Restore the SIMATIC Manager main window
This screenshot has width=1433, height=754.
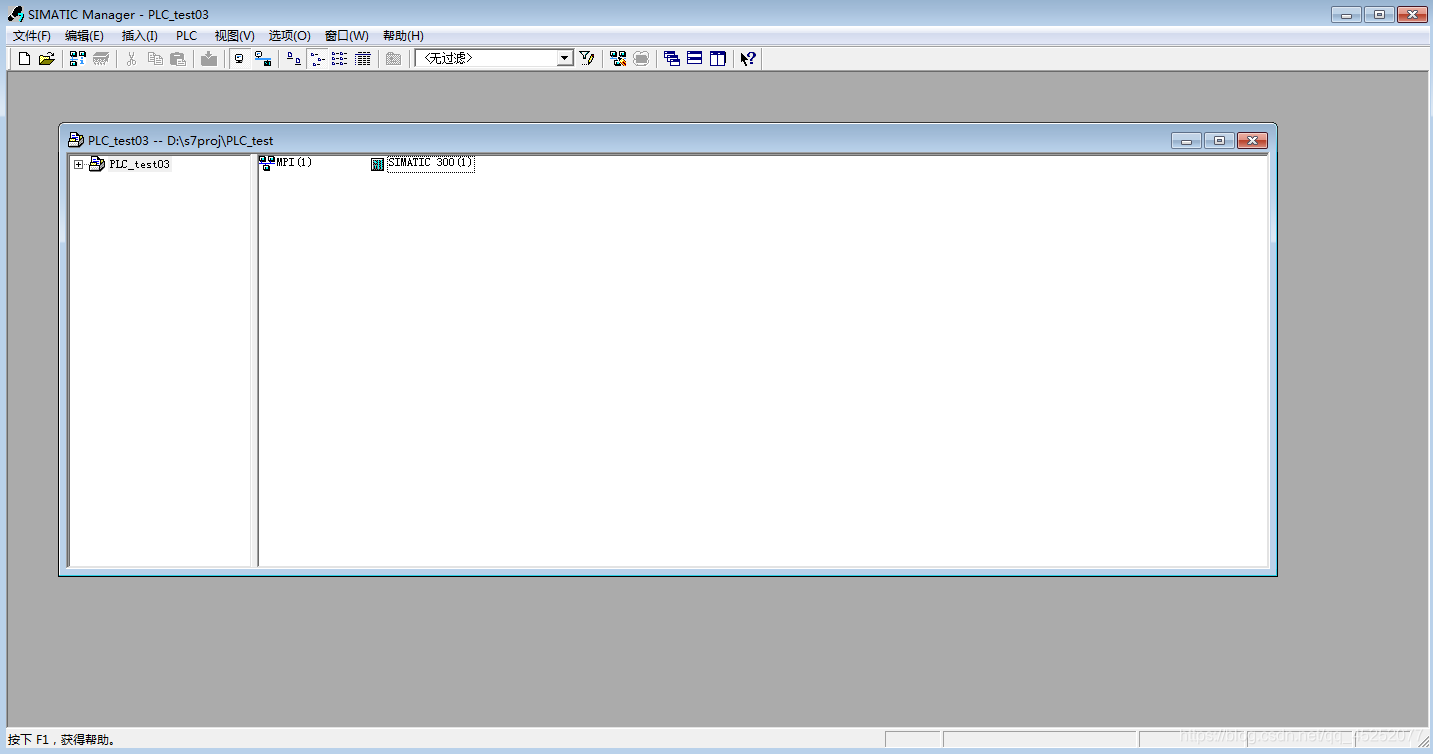tap(1379, 14)
